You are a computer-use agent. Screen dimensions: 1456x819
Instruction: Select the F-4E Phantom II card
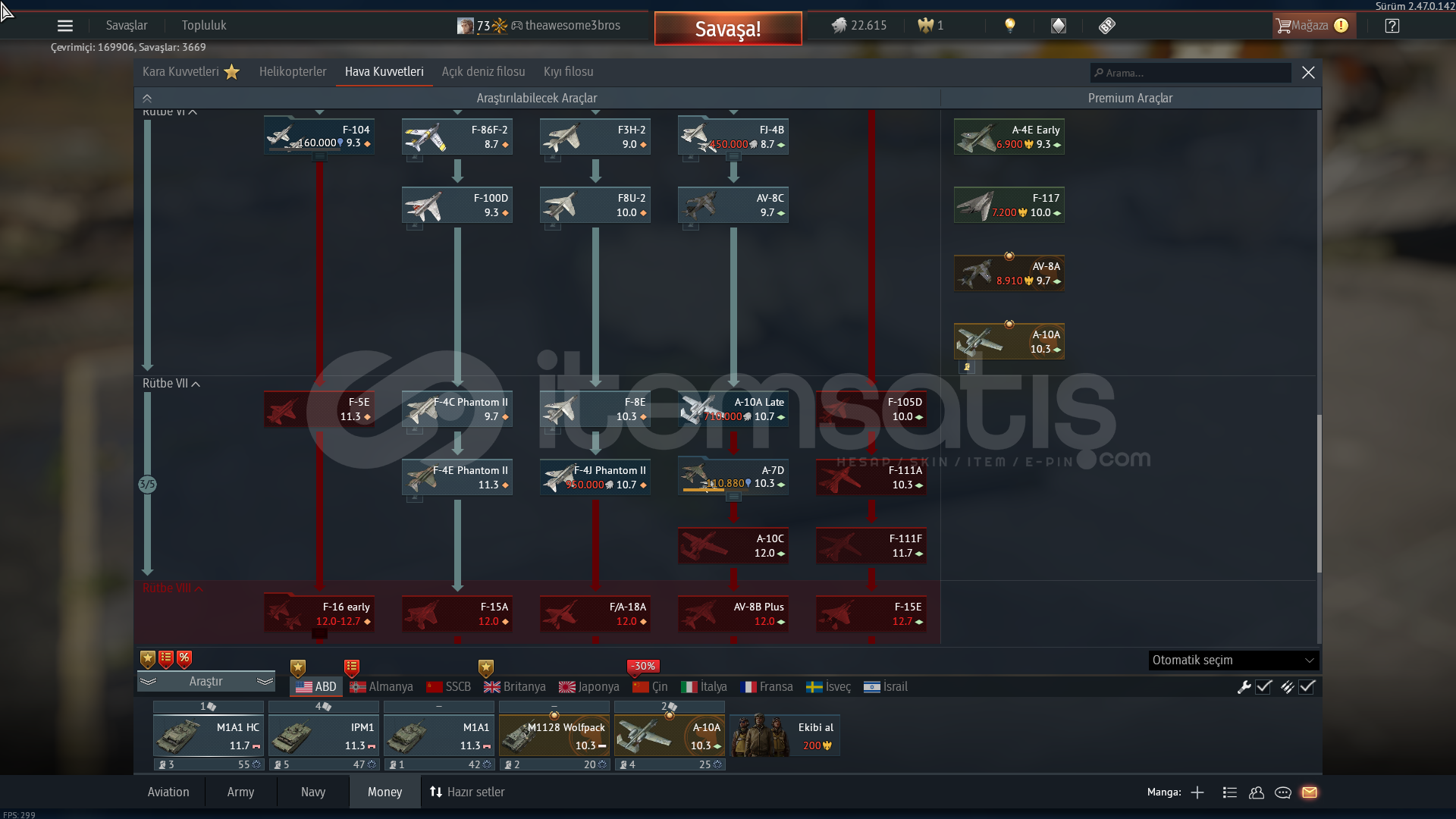point(457,478)
